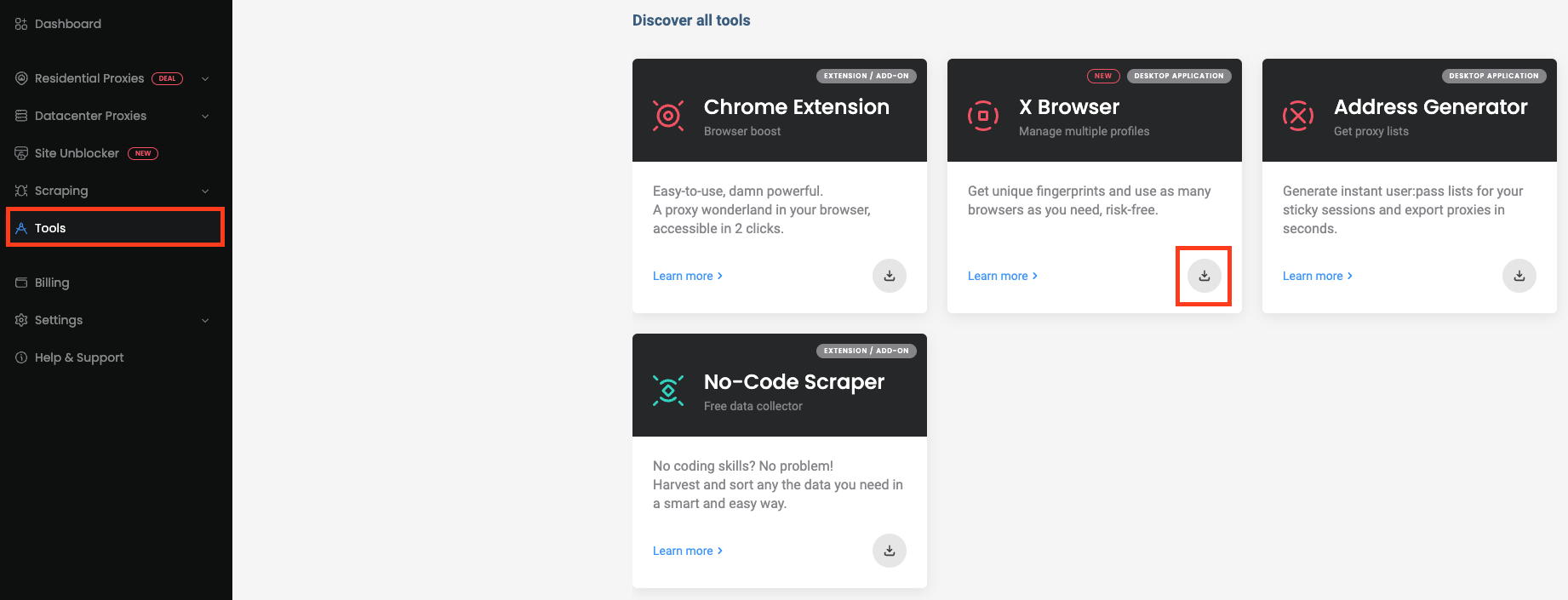
Task: Open Help & Support
Action: (79, 357)
